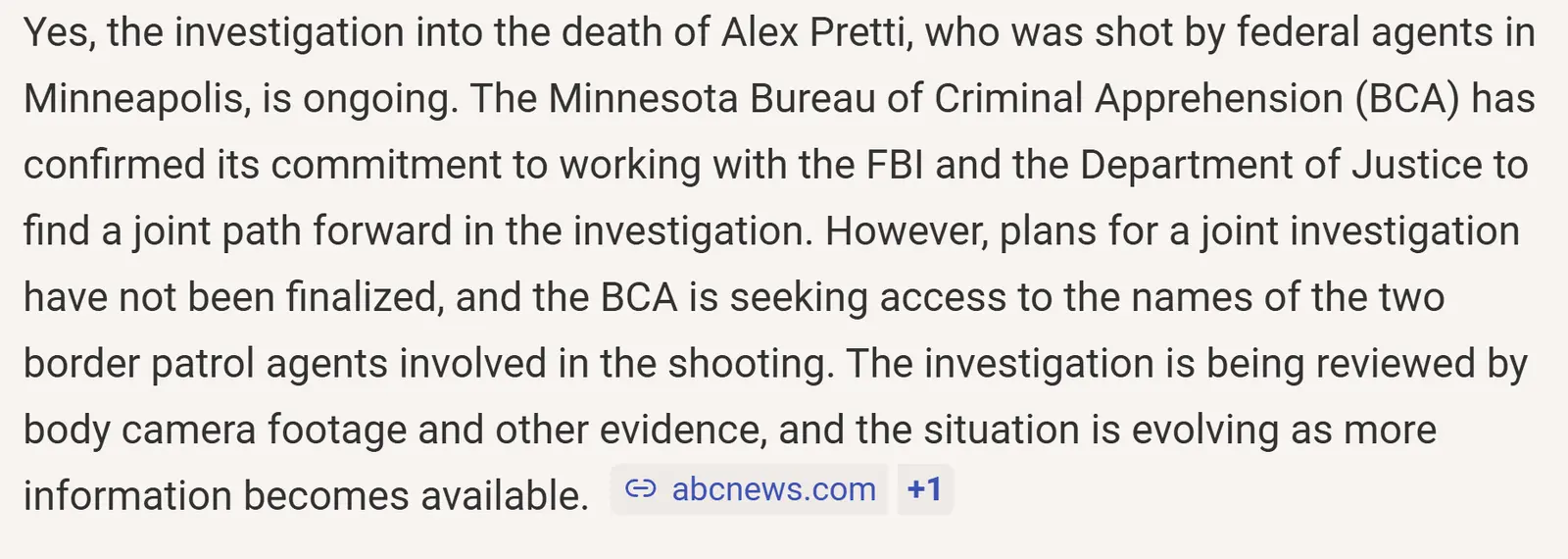Click the opening word "Yes"
Image resolution: width=1568 pixels, height=559 pixels.
pyautogui.click(x=58, y=33)
